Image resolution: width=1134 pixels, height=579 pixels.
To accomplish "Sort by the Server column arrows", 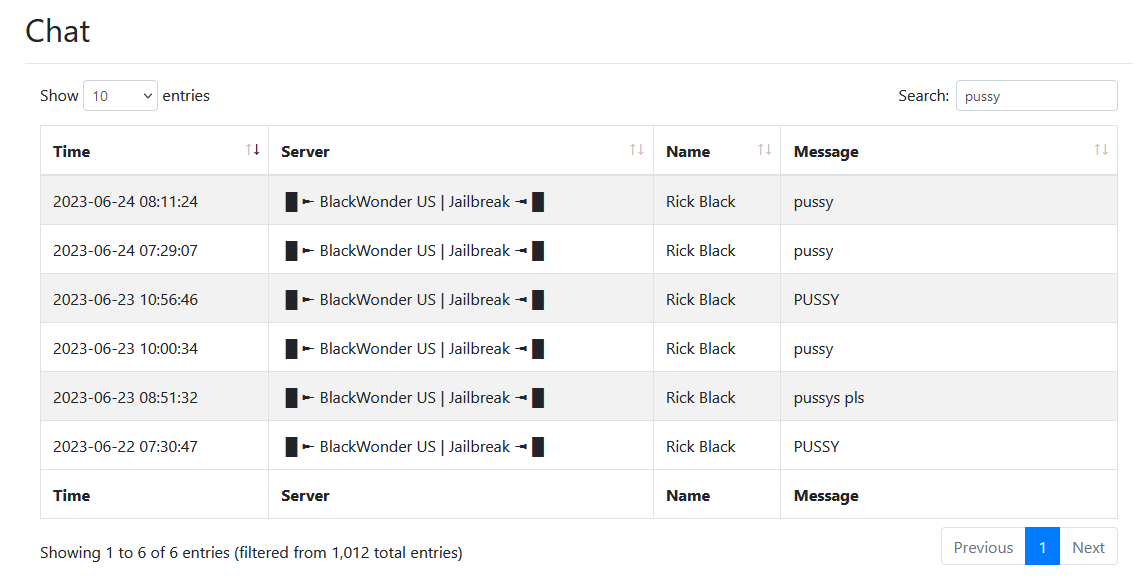I will [636, 150].
